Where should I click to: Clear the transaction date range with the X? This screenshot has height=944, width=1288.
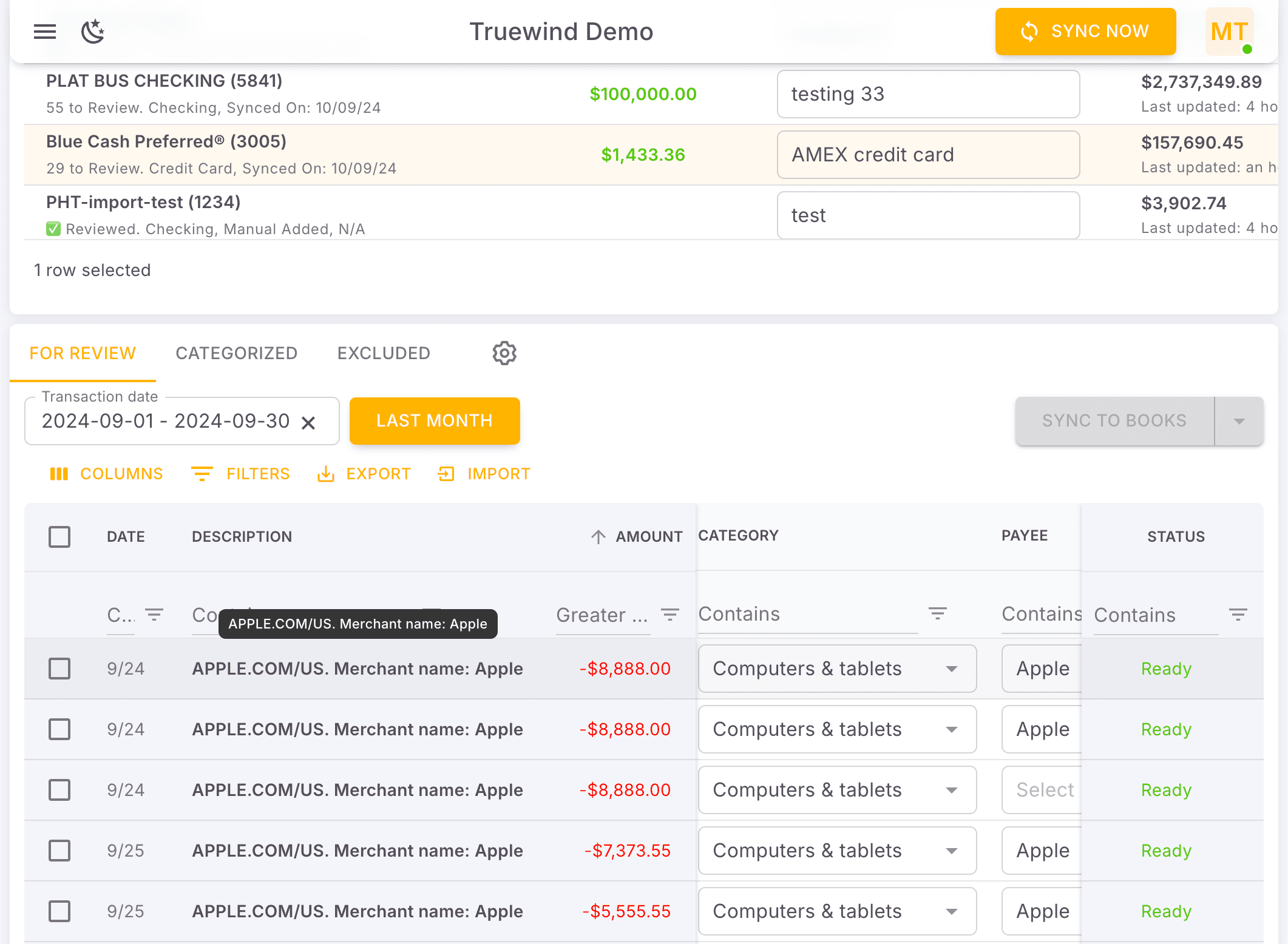(x=310, y=421)
